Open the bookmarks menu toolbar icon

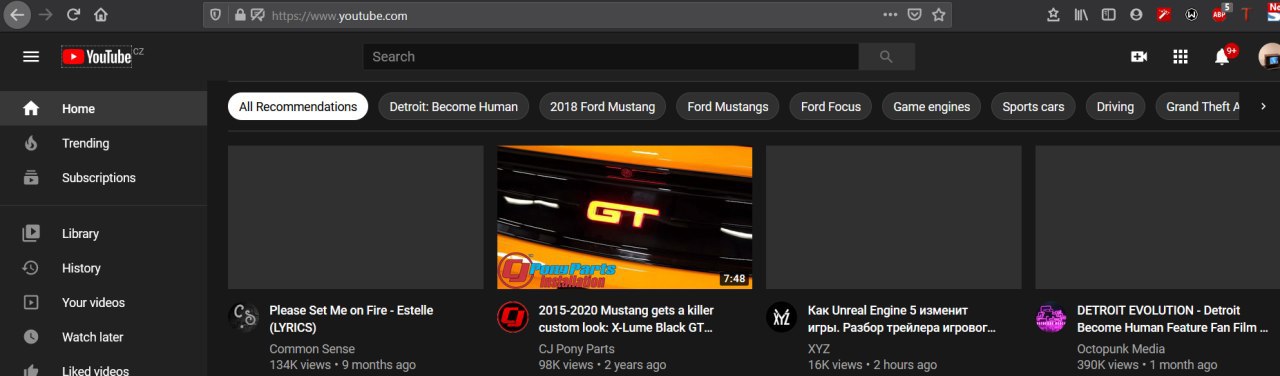click(x=1053, y=15)
